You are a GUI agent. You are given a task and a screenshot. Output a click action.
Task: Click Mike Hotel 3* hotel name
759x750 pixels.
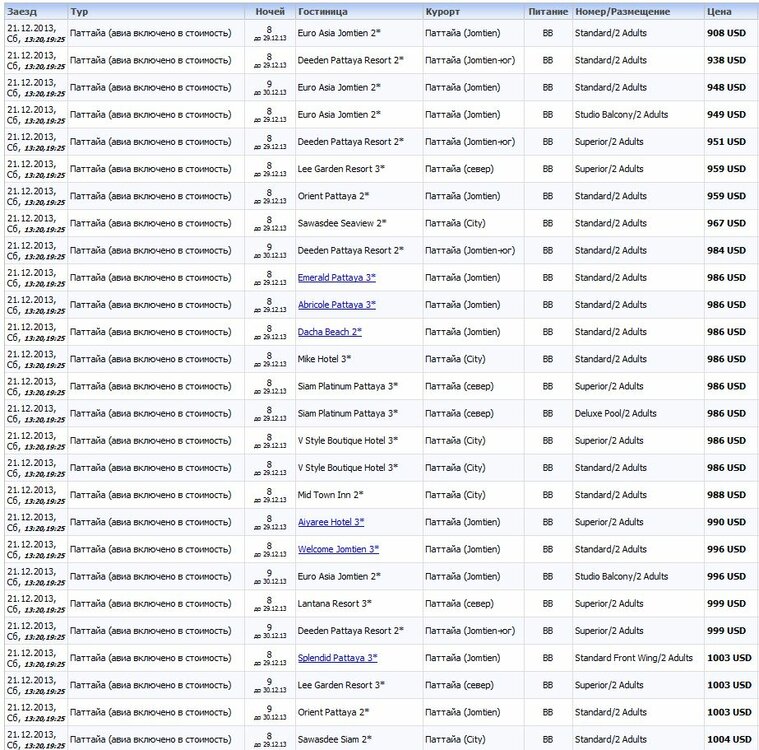[x=324, y=359]
